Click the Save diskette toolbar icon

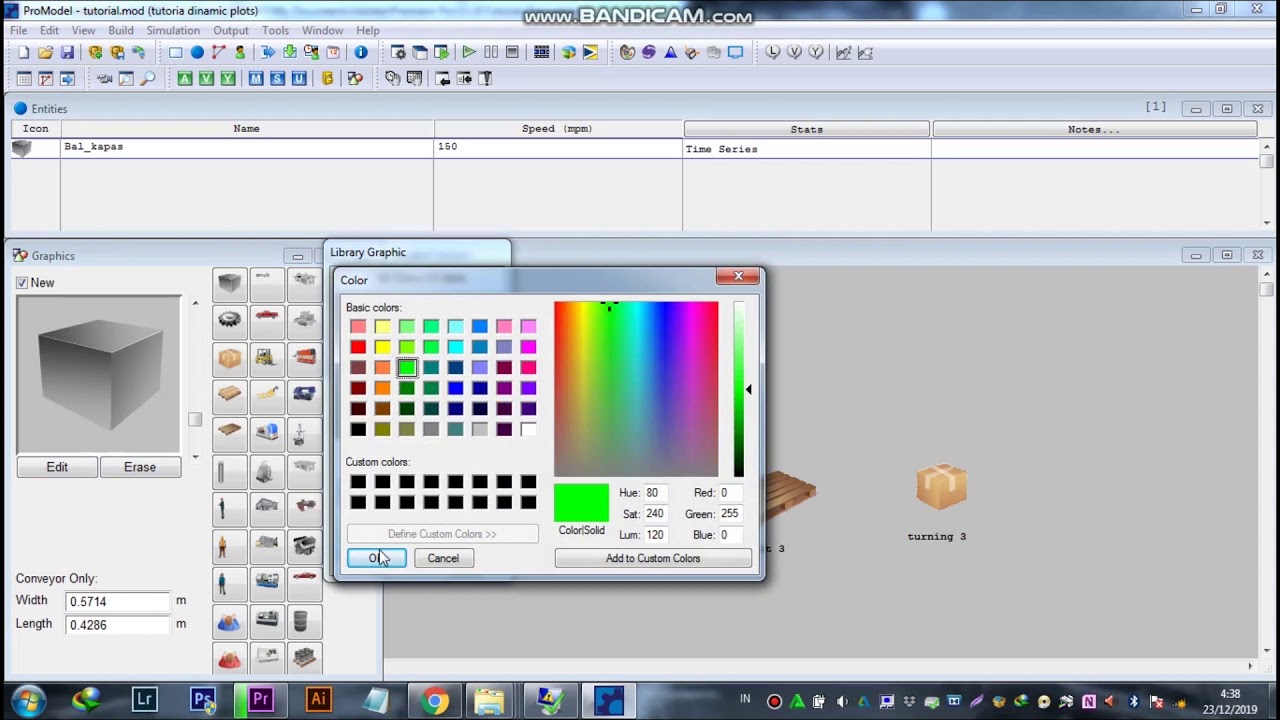click(67, 52)
